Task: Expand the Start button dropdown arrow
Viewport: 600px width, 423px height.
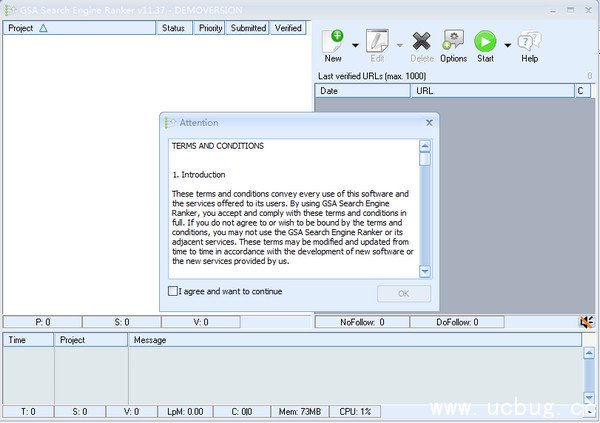Action: click(x=507, y=44)
